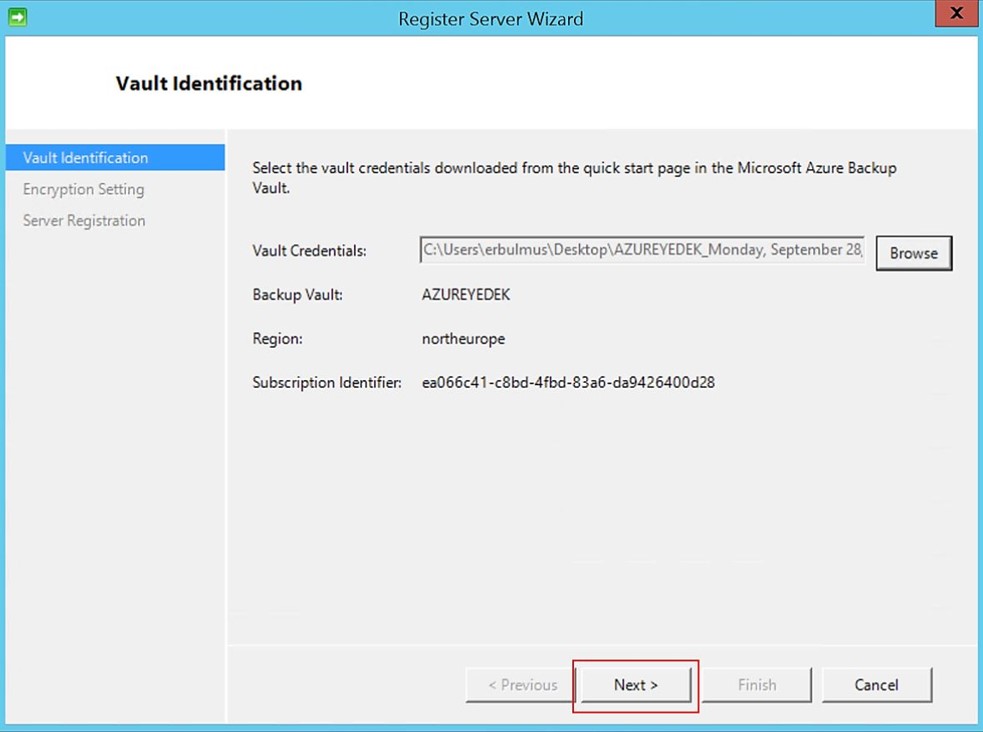Browse for the vault credentials file
Image resolution: width=983 pixels, height=732 pixels.
(x=913, y=253)
